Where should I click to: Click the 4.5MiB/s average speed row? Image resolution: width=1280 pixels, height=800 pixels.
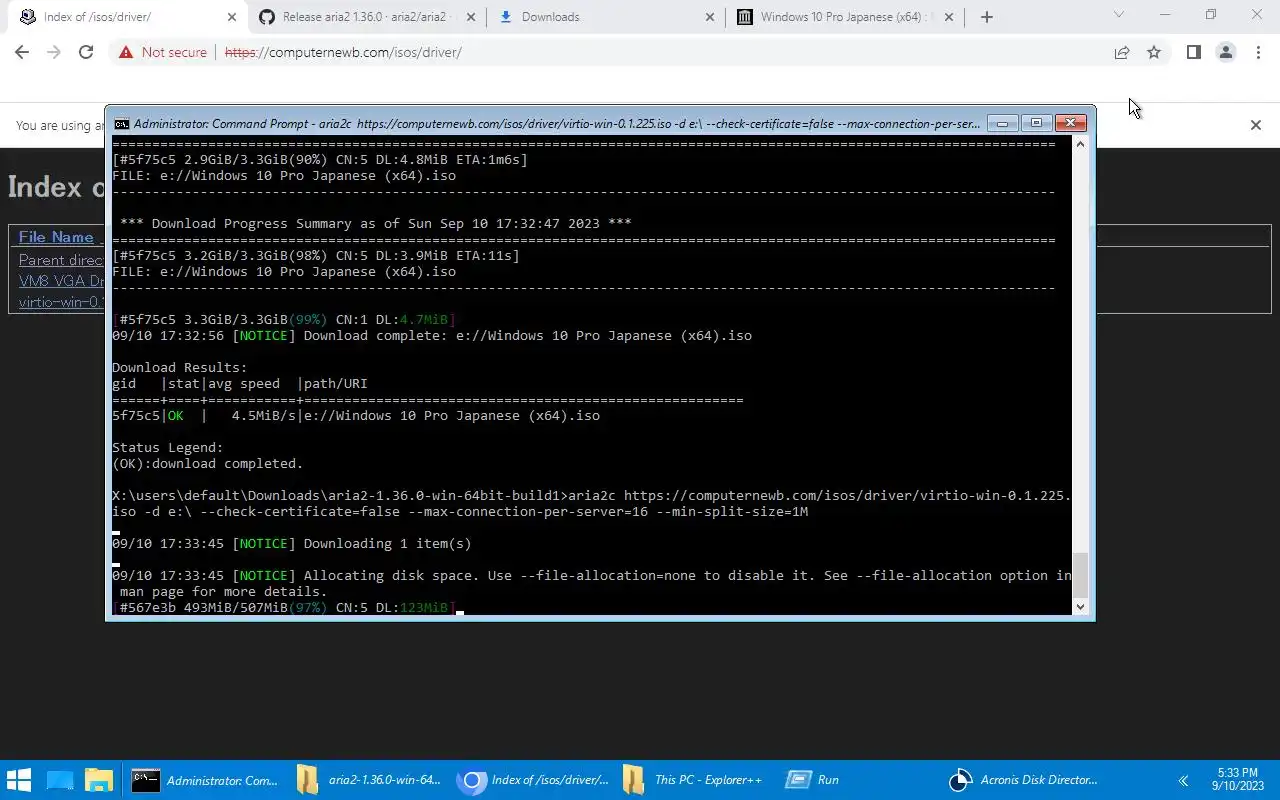click(x=356, y=416)
